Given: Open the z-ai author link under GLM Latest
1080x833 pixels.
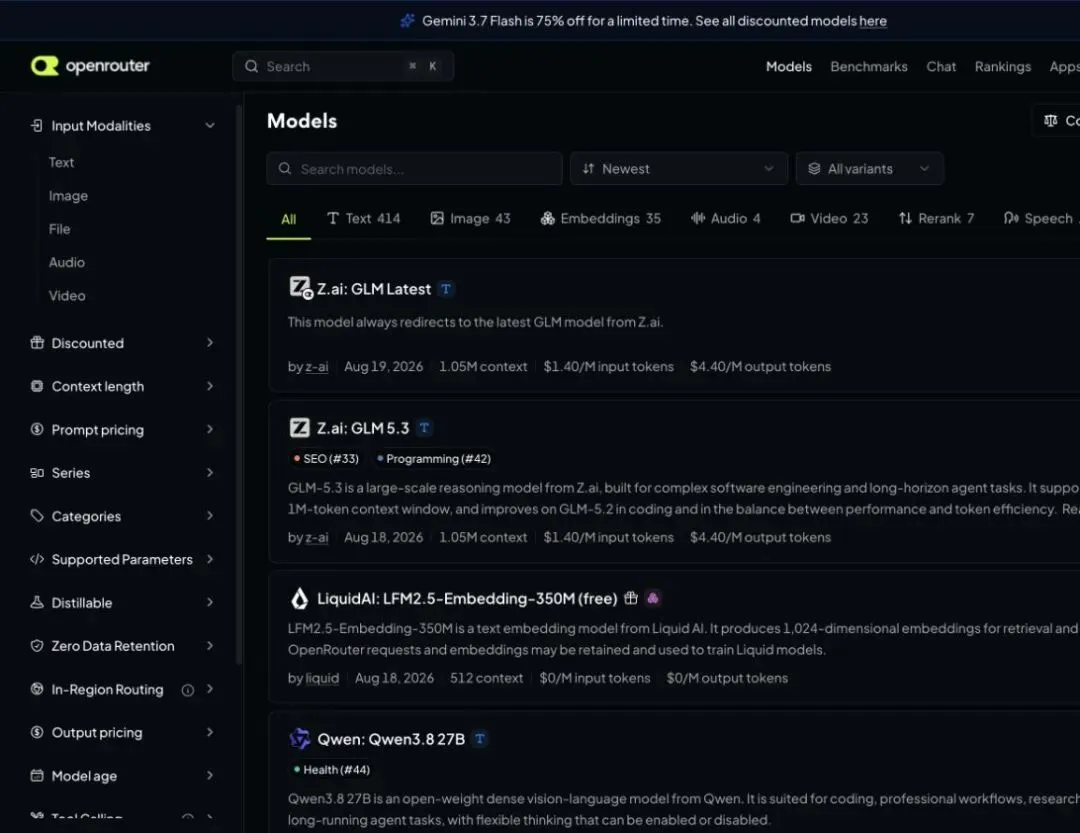Looking at the screenshot, I should [317, 367].
